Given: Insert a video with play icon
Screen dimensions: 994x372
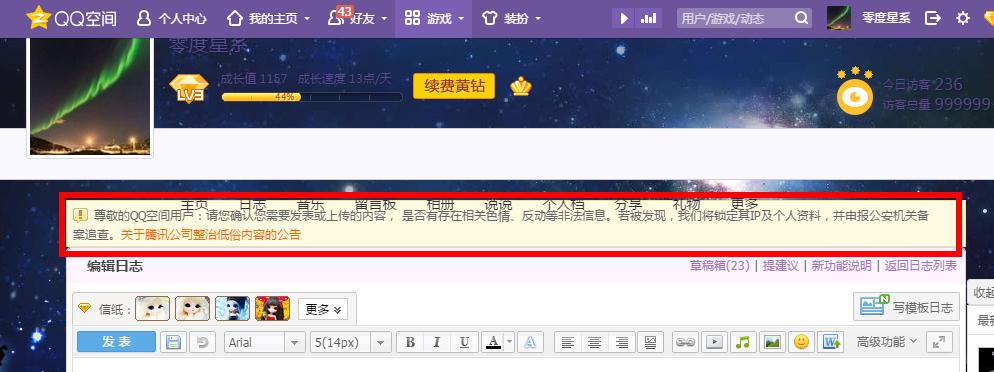Looking at the screenshot, I should pyautogui.click(x=714, y=342).
